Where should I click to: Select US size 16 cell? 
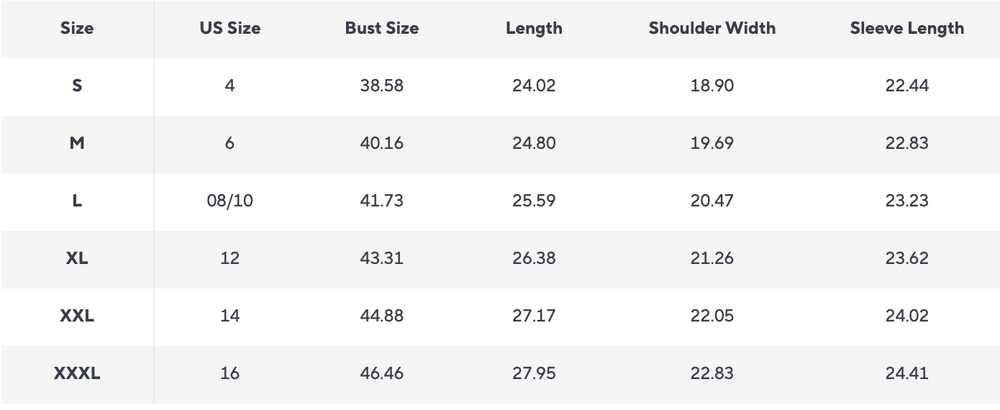(230, 374)
